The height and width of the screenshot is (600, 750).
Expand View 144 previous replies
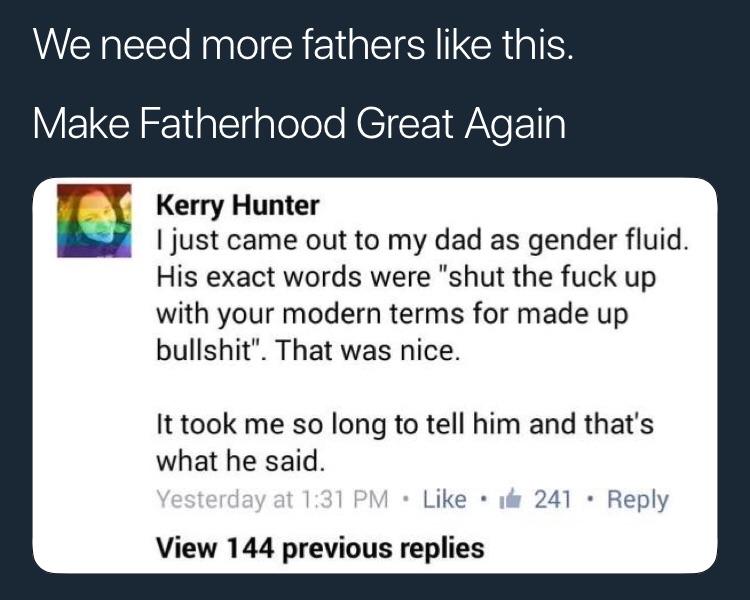pos(320,548)
